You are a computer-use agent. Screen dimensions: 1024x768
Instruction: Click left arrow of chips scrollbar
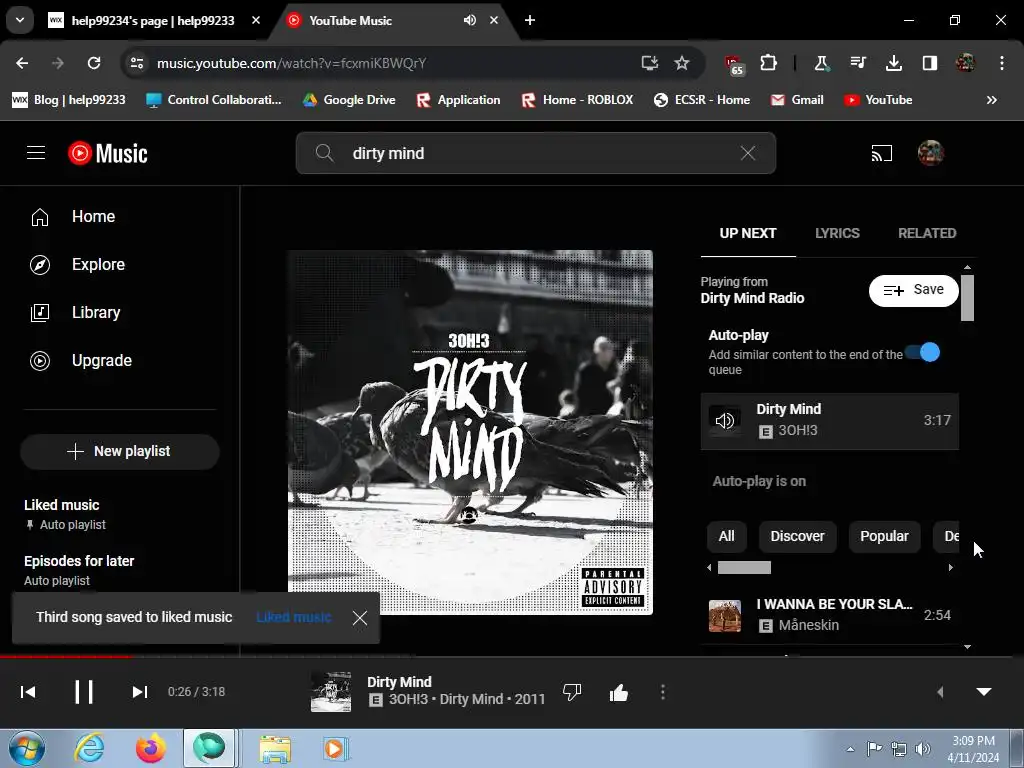click(x=709, y=568)
